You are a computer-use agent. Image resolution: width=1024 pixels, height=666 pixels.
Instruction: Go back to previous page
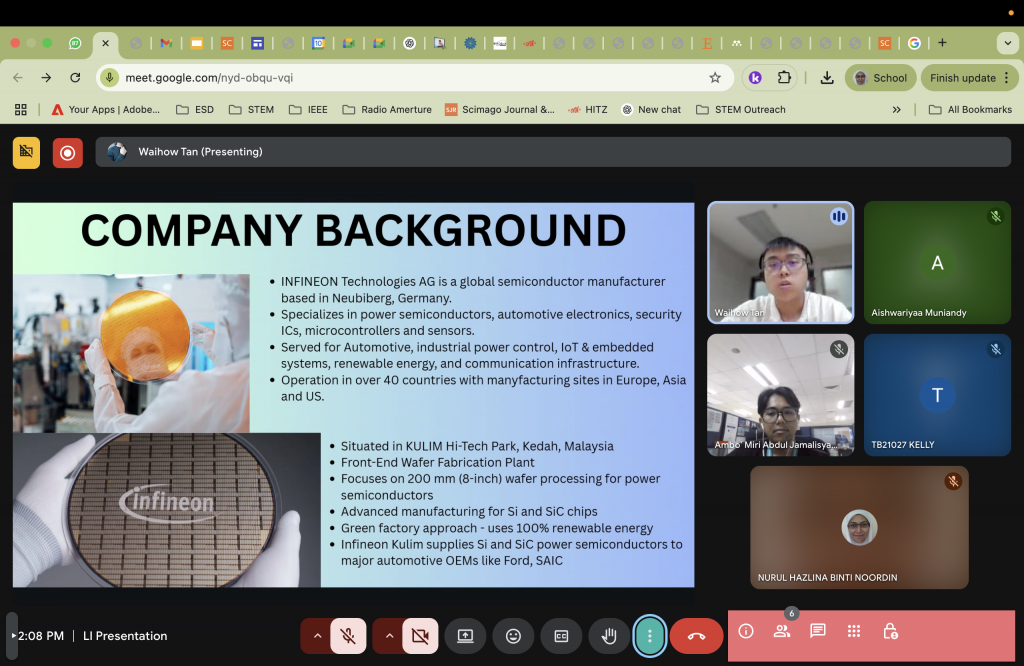[x=18, y=78]
